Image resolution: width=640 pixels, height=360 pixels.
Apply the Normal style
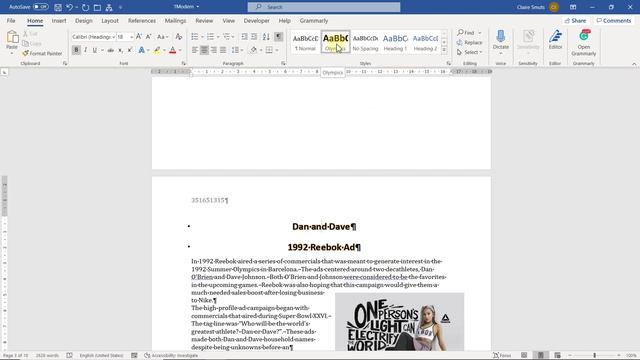tap(305, 42)
